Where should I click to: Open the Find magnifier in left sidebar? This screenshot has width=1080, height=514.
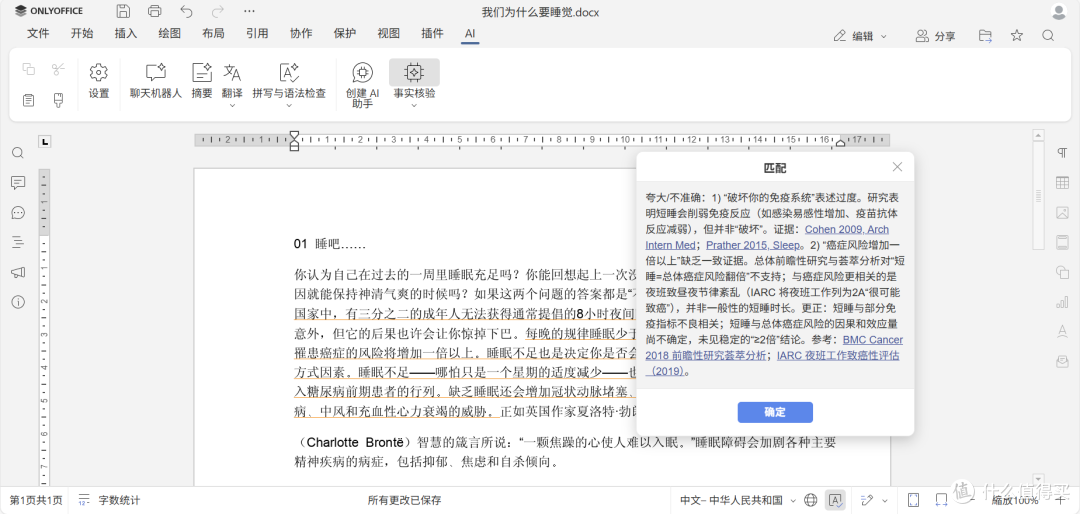click(x=18, y=153)
